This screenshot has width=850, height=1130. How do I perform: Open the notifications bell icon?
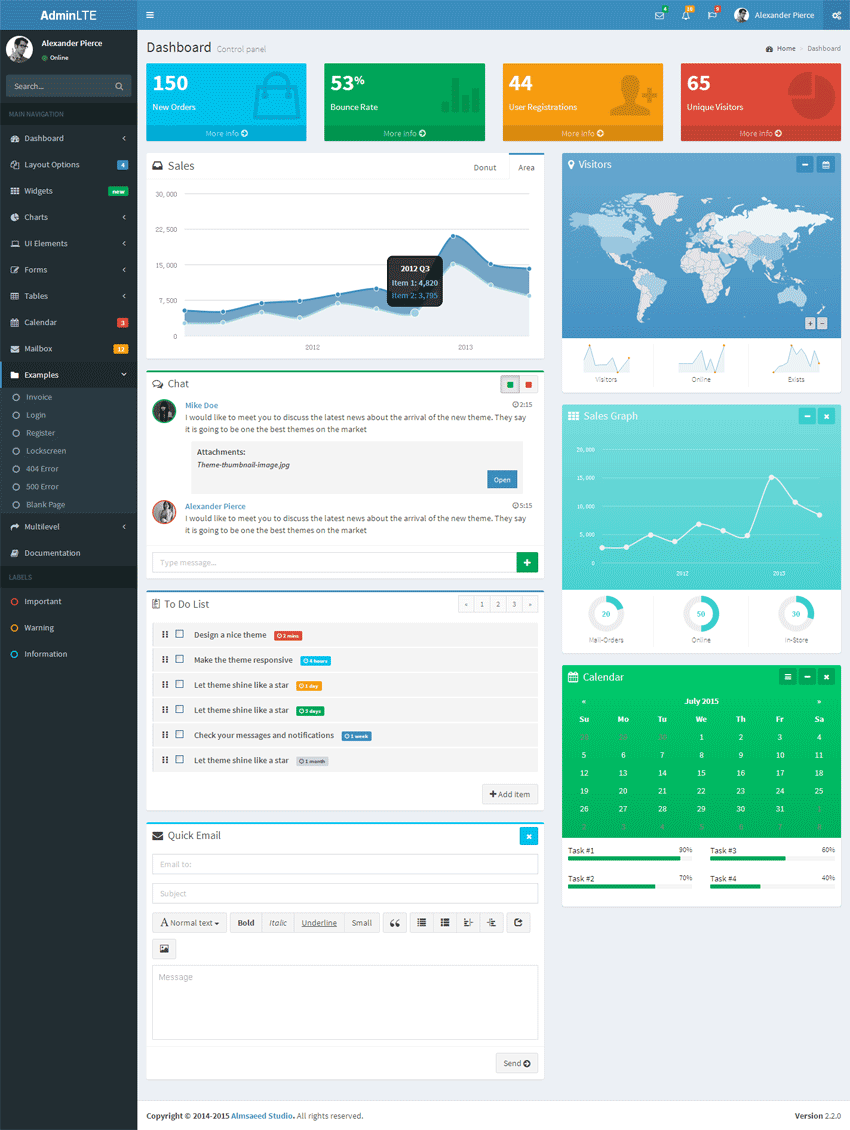(x=686, y=15)
